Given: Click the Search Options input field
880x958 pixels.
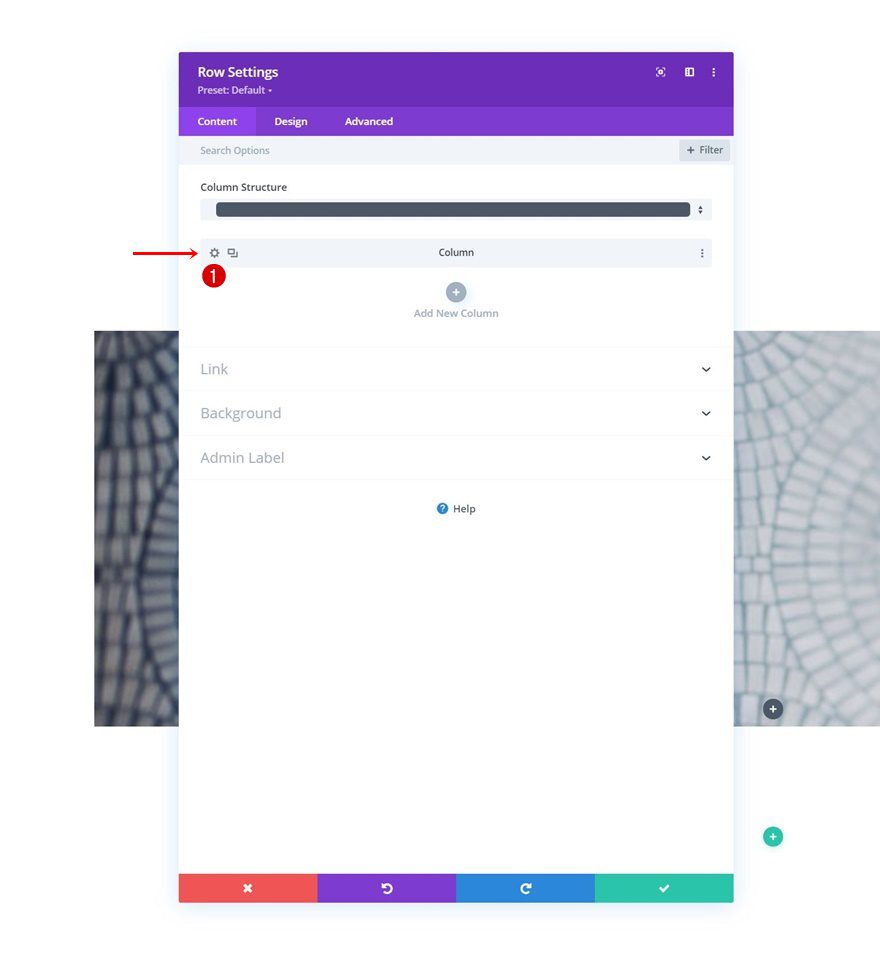Looking at the screenshot, I should coord(430,150).
